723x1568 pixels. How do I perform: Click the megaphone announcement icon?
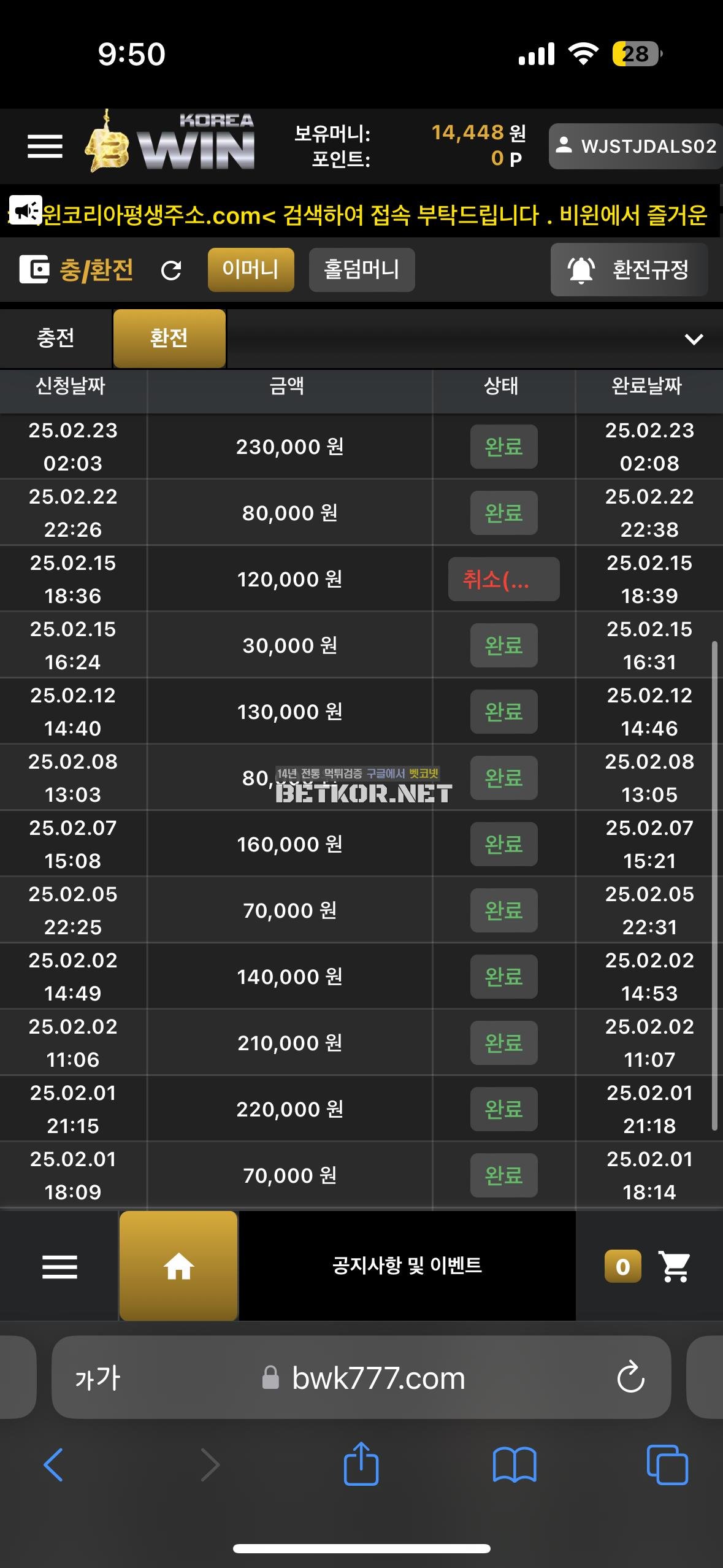(26, 212)
